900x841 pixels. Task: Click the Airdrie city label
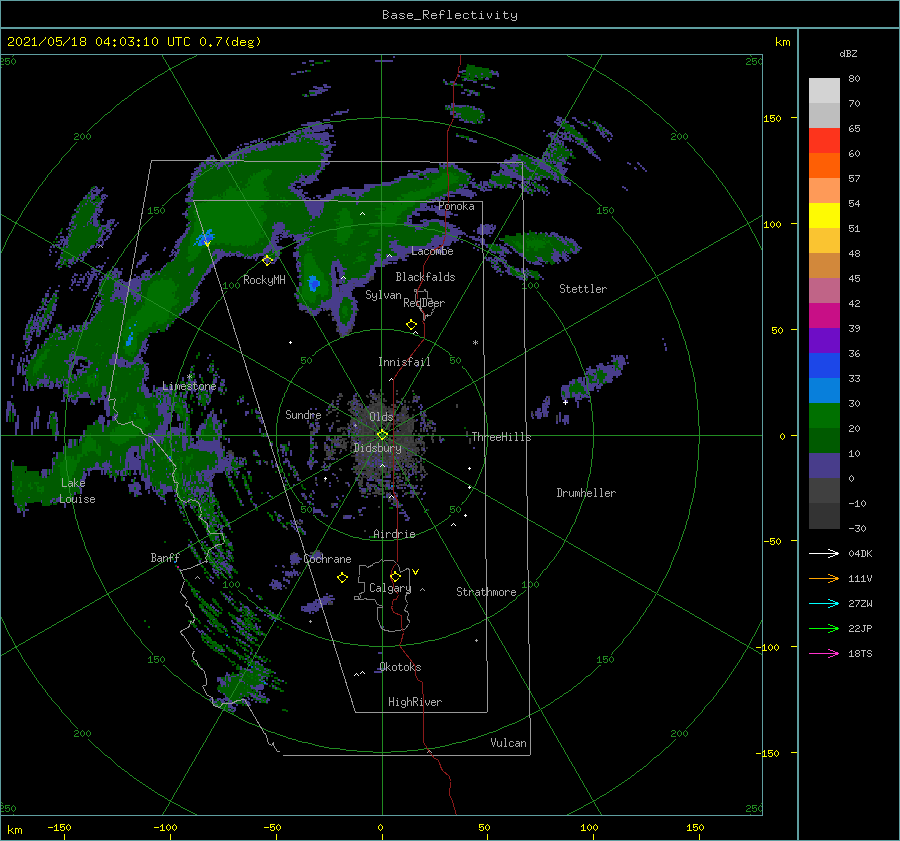pyautogui.click(x=394, y=534)
